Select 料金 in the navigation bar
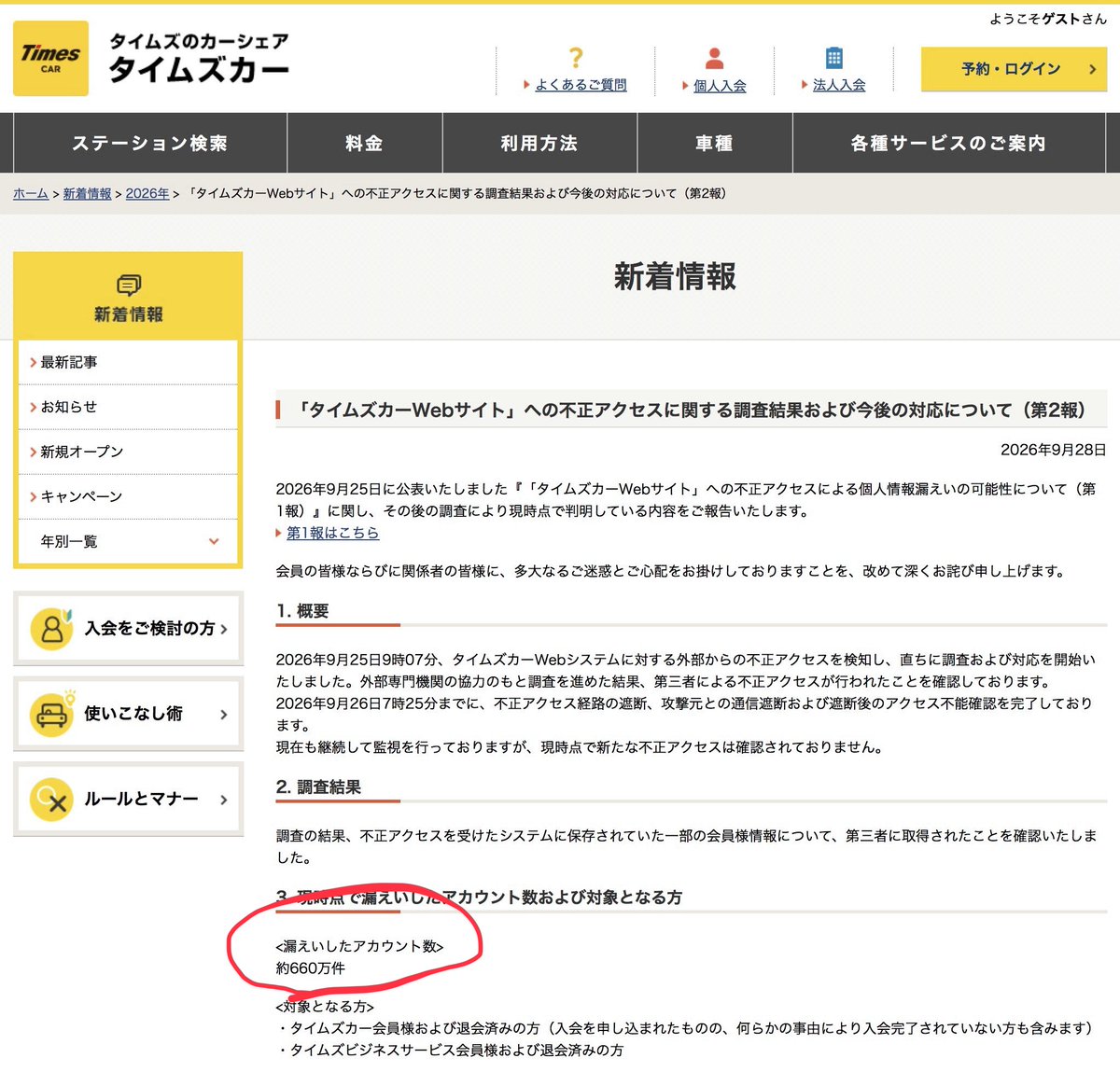Viewport: 1120px width, 1072px height. point(364,143)
